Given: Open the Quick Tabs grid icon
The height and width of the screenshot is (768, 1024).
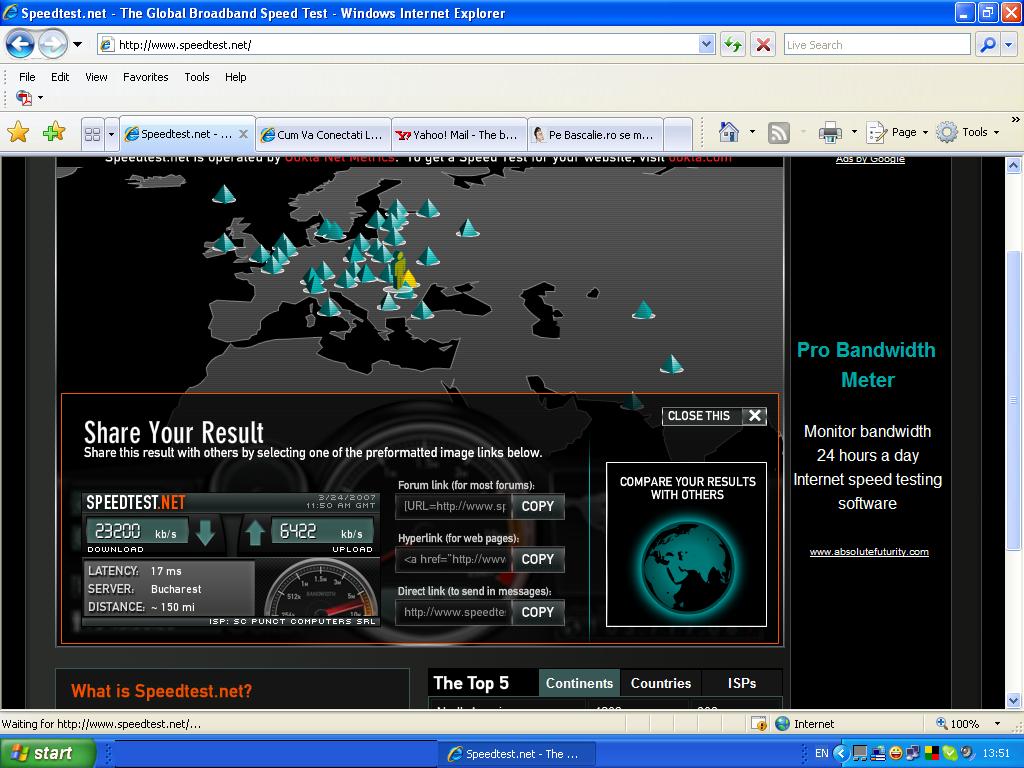Looking at the screenshot, I should (x=92, y=133).
